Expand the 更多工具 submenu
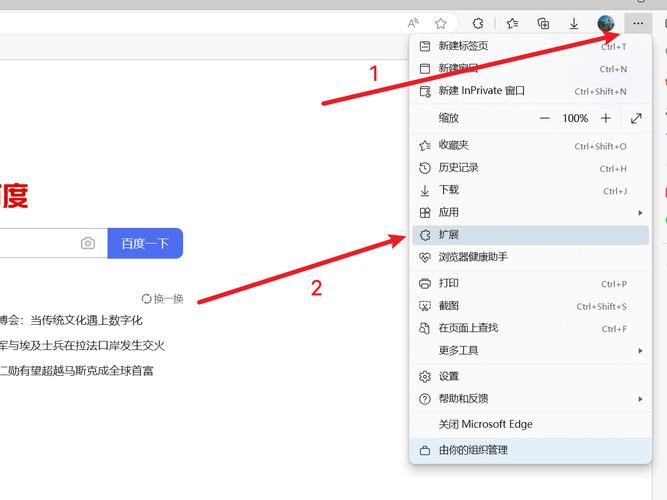 [x=530, y=351]
